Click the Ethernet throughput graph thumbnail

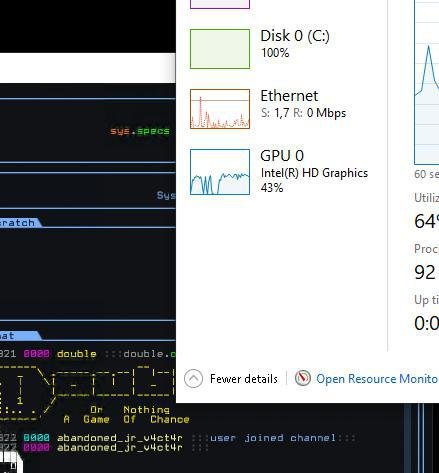[220, 109]
